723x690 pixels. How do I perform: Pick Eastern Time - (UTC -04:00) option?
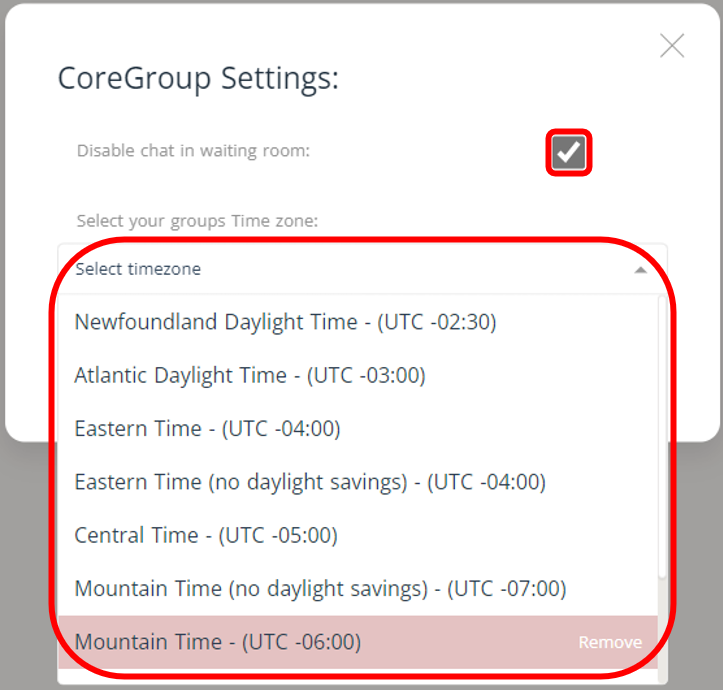coord(207,429)
